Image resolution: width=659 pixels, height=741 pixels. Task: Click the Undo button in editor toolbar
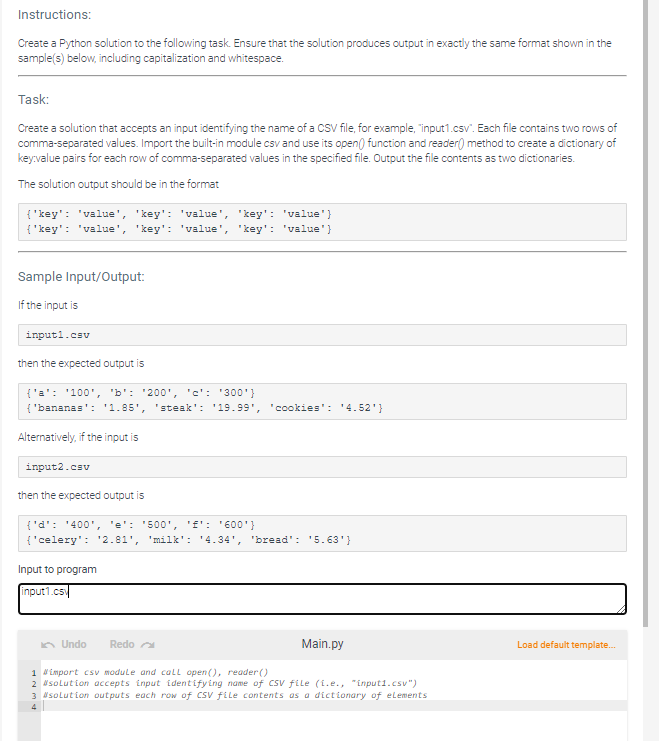[64, 645]
